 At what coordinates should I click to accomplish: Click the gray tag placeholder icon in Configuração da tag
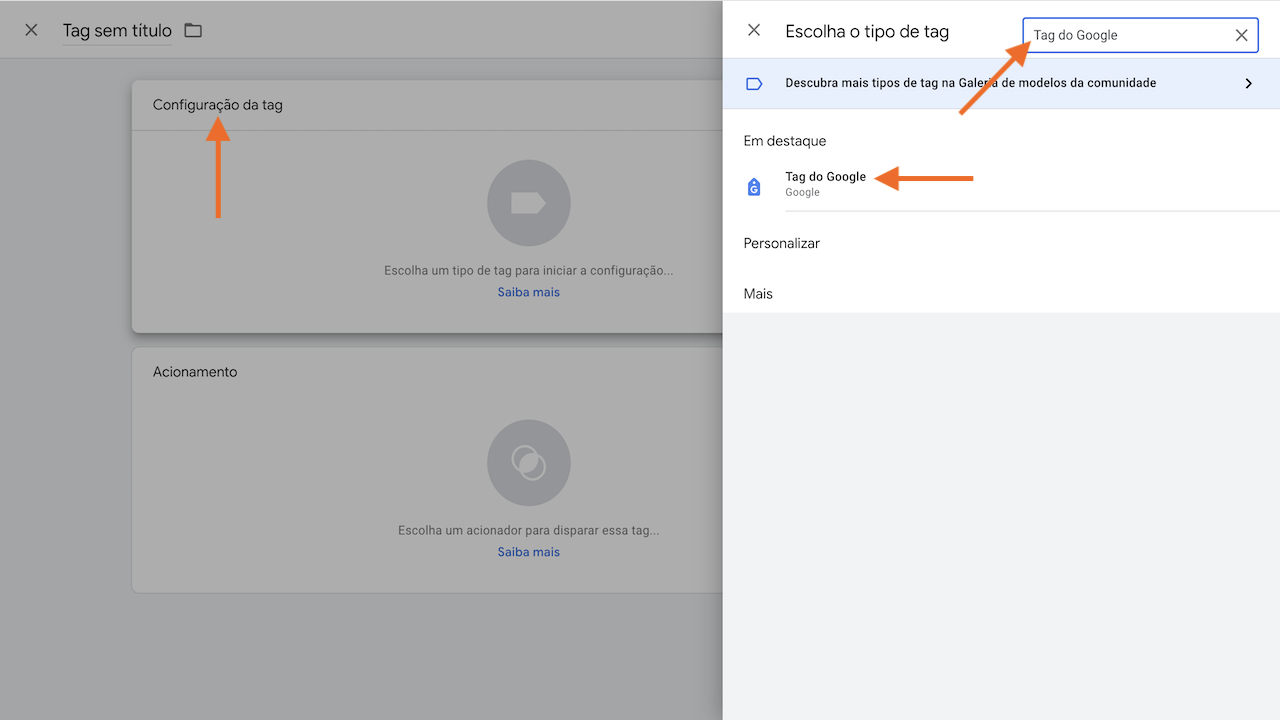pyautogui.click(x=528, y=202)
